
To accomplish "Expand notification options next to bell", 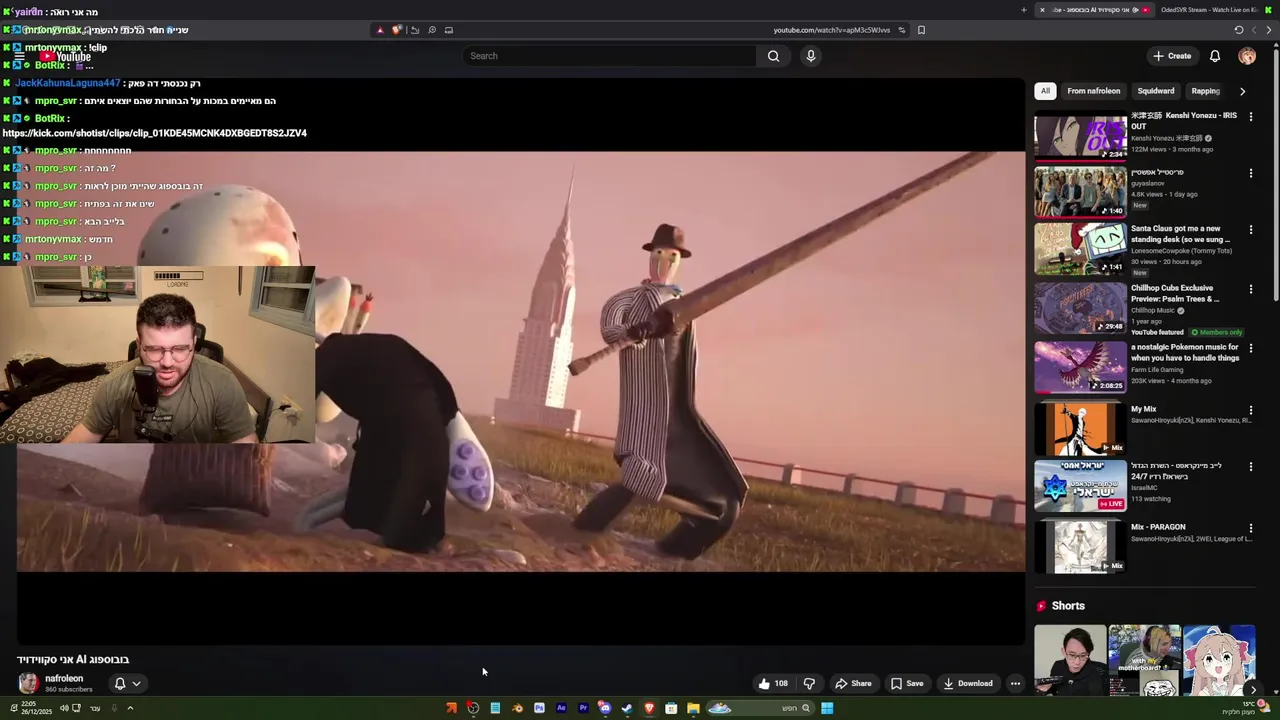I will pos(136,684).
